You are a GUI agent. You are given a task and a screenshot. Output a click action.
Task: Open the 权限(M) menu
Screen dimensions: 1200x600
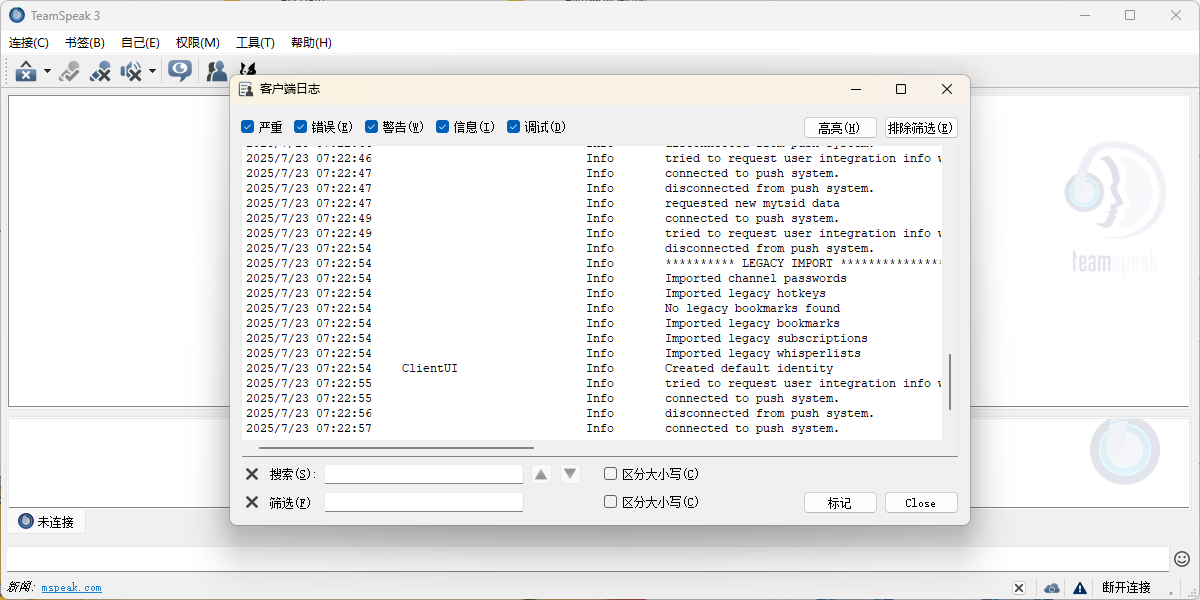click(198, 43)
